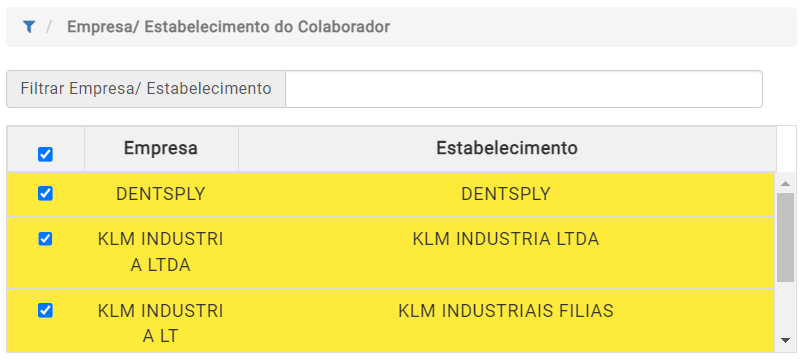Click the gray vertical scrollbar thumb
This screenshot has height=363, width=812.
(785, 237)
